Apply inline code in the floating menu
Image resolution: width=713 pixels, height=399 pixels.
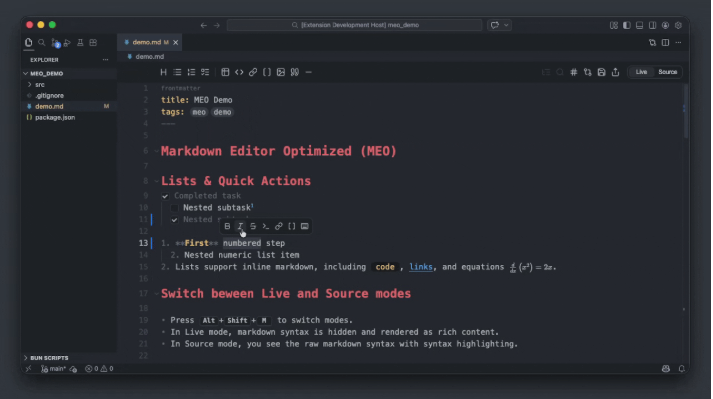(266, 226)
